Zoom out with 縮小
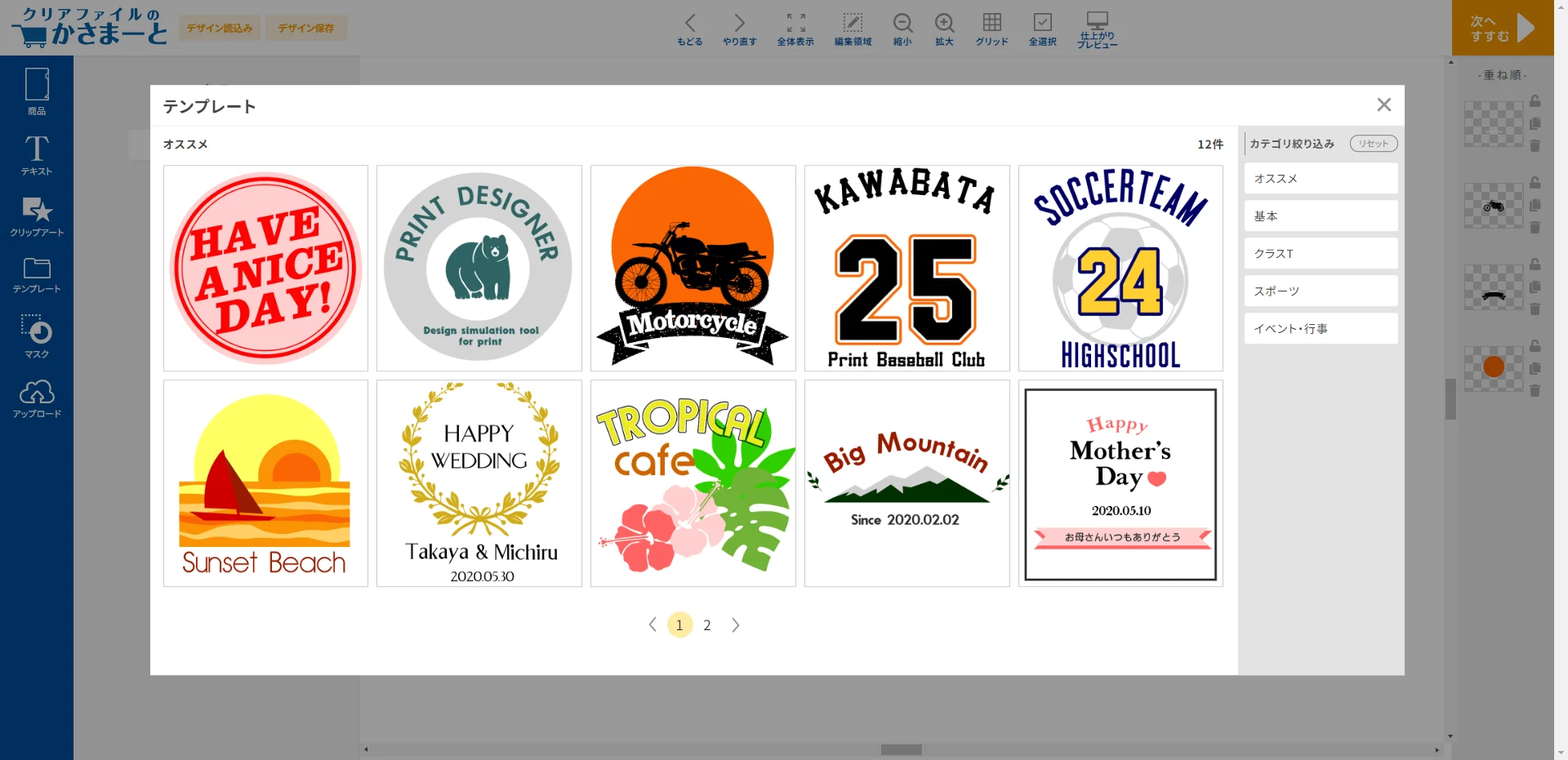This screenshot has width=1568, height=760. [902, 29]
